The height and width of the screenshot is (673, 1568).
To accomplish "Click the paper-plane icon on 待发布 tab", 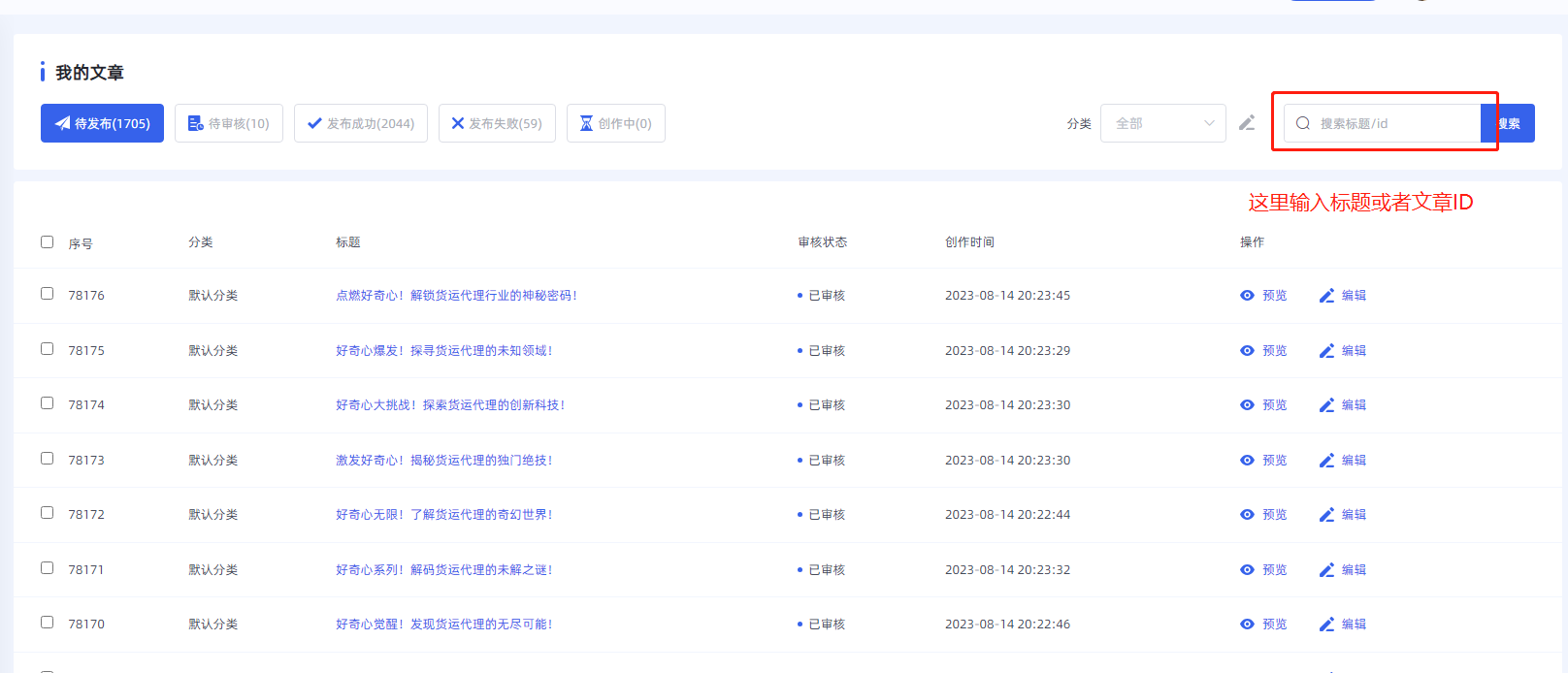I will click(x=63, y=123).
